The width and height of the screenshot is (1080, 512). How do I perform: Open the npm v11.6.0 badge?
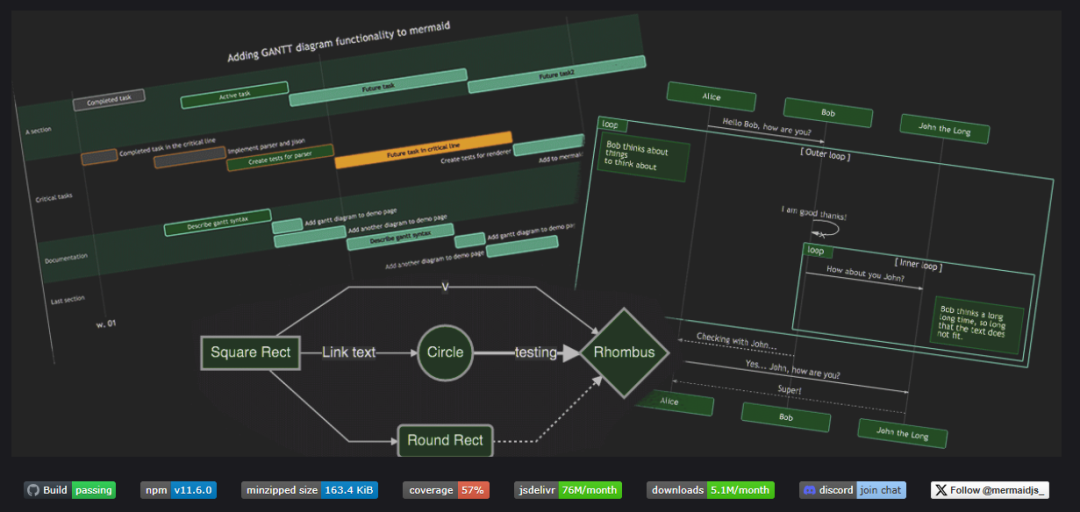click(x=178, y=491)
